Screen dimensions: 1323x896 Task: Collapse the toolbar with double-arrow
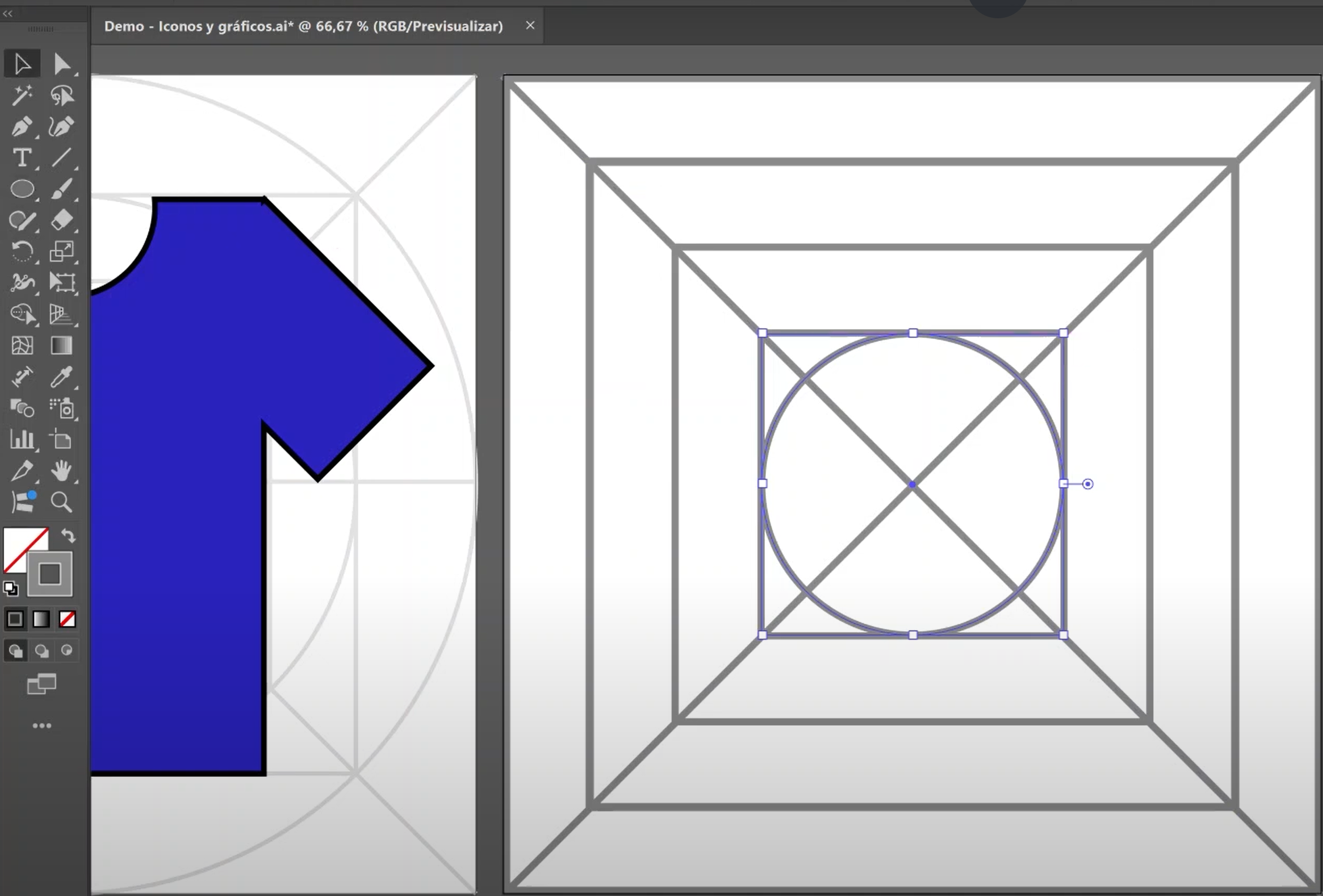point(7,14)
